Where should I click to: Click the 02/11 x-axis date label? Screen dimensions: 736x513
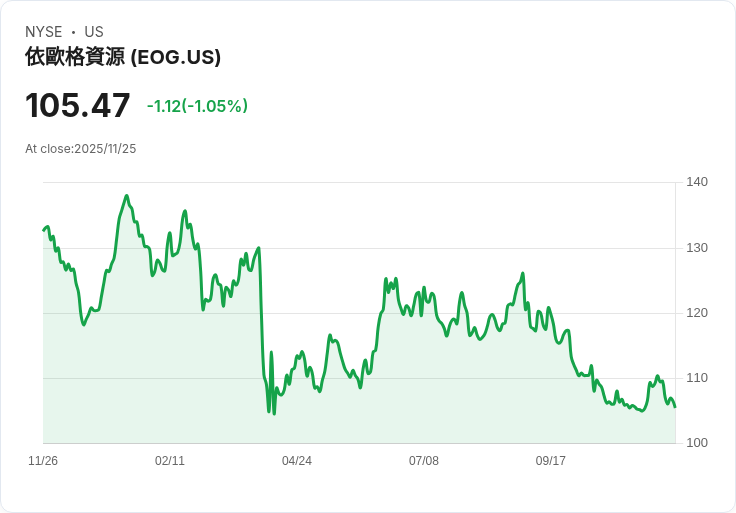170,460
